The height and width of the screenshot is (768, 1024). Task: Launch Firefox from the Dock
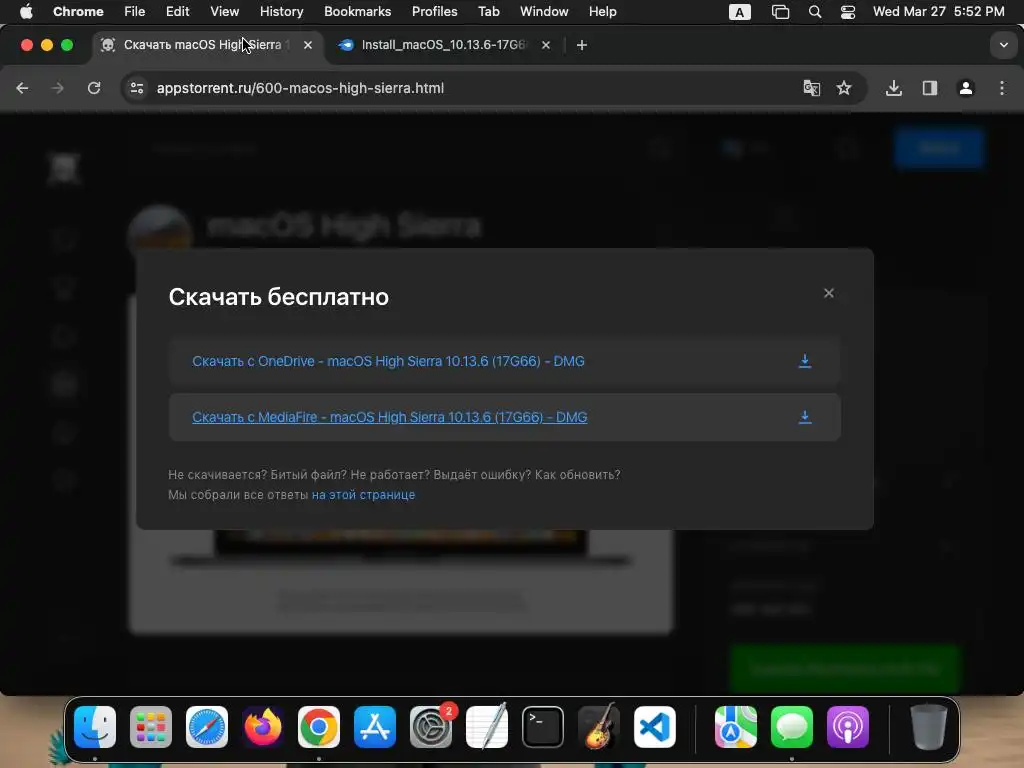point(263,727)
